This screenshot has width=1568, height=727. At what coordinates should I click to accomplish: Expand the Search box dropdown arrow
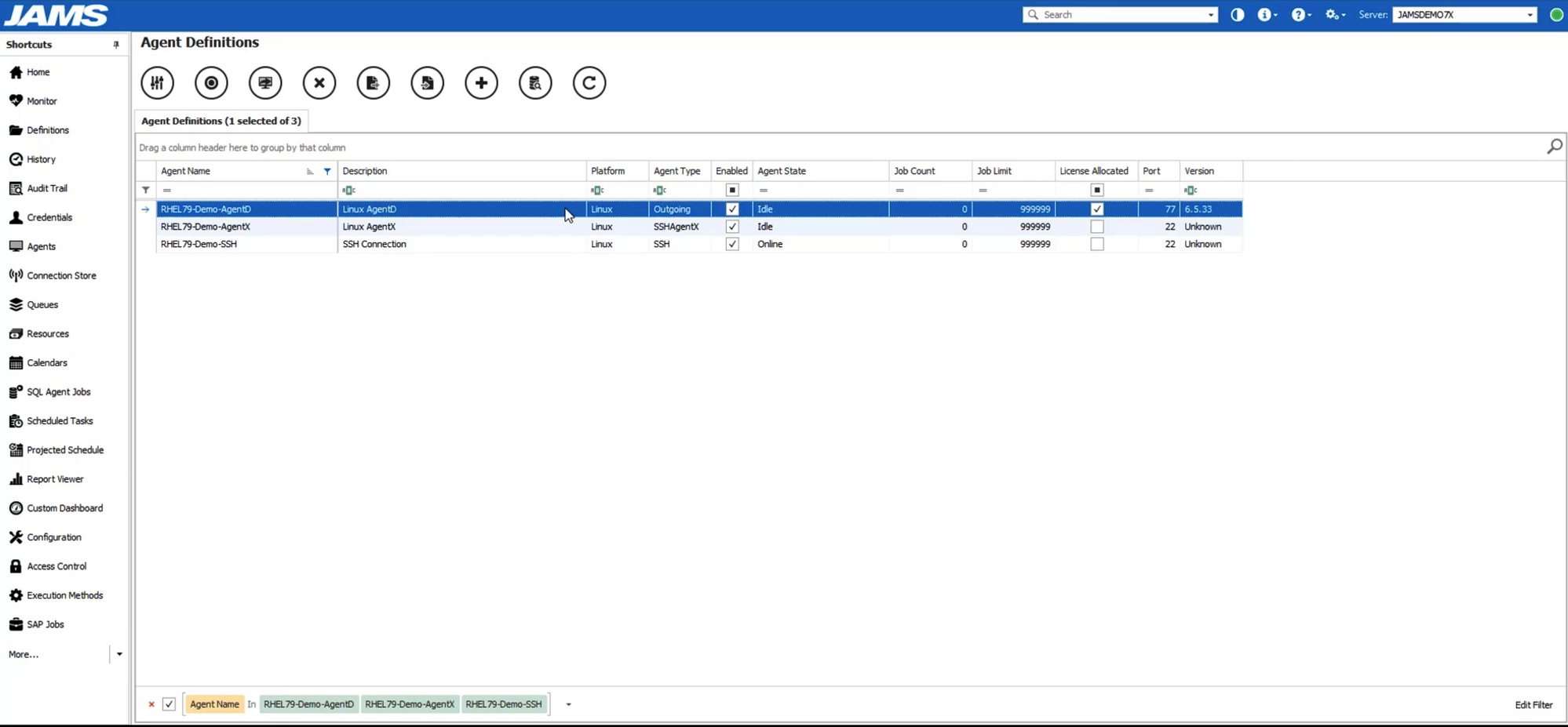tap(1209, 14)
